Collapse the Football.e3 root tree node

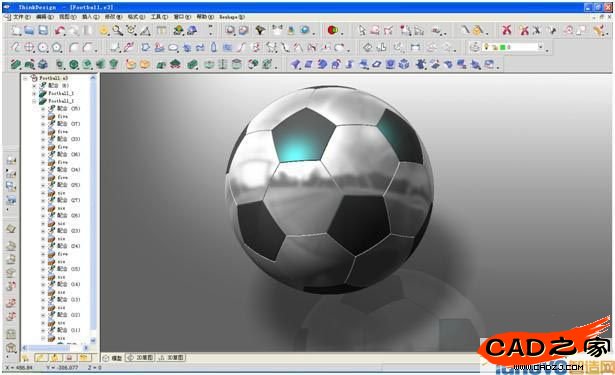tap(25, 78)
